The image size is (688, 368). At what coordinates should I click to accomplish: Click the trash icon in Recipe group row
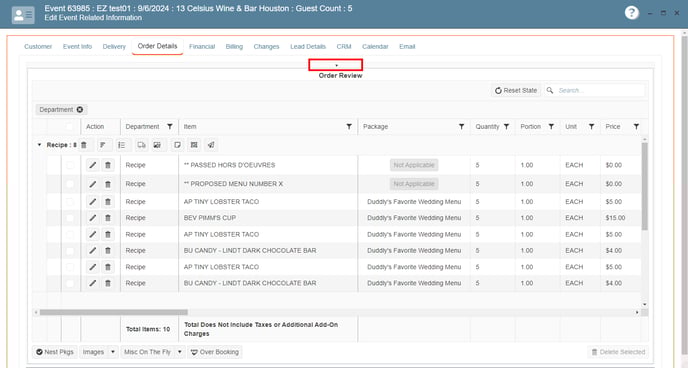[x=84, y=145]
